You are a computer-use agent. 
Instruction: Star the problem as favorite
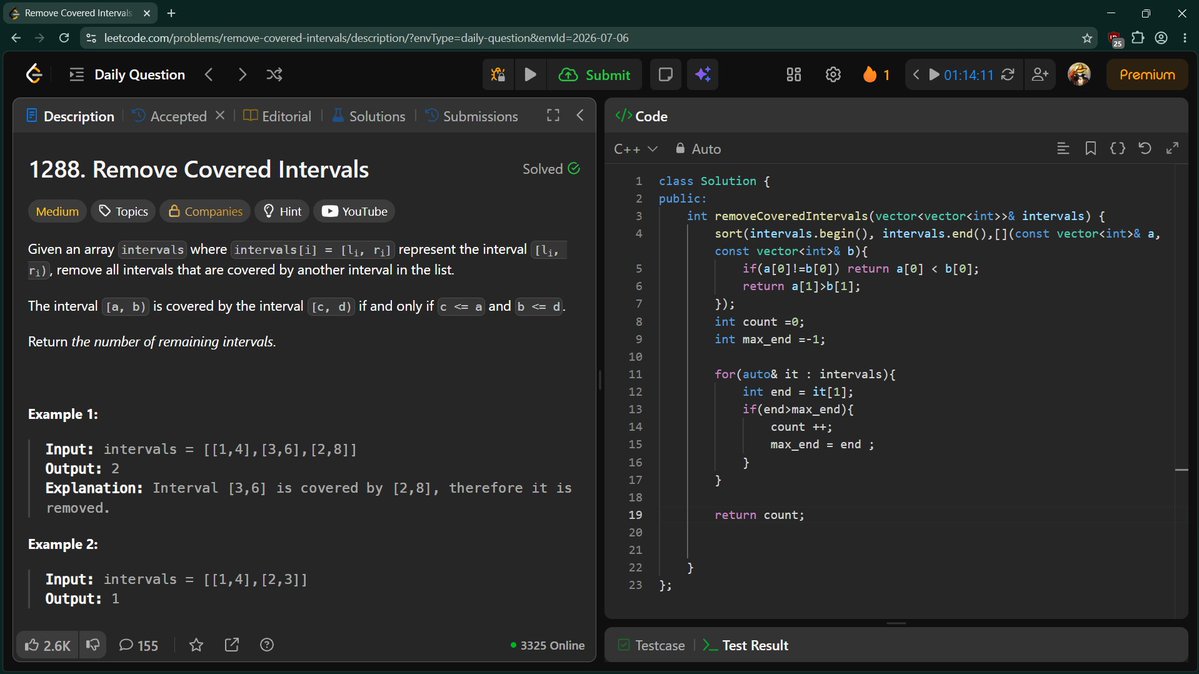click(197, 645)
